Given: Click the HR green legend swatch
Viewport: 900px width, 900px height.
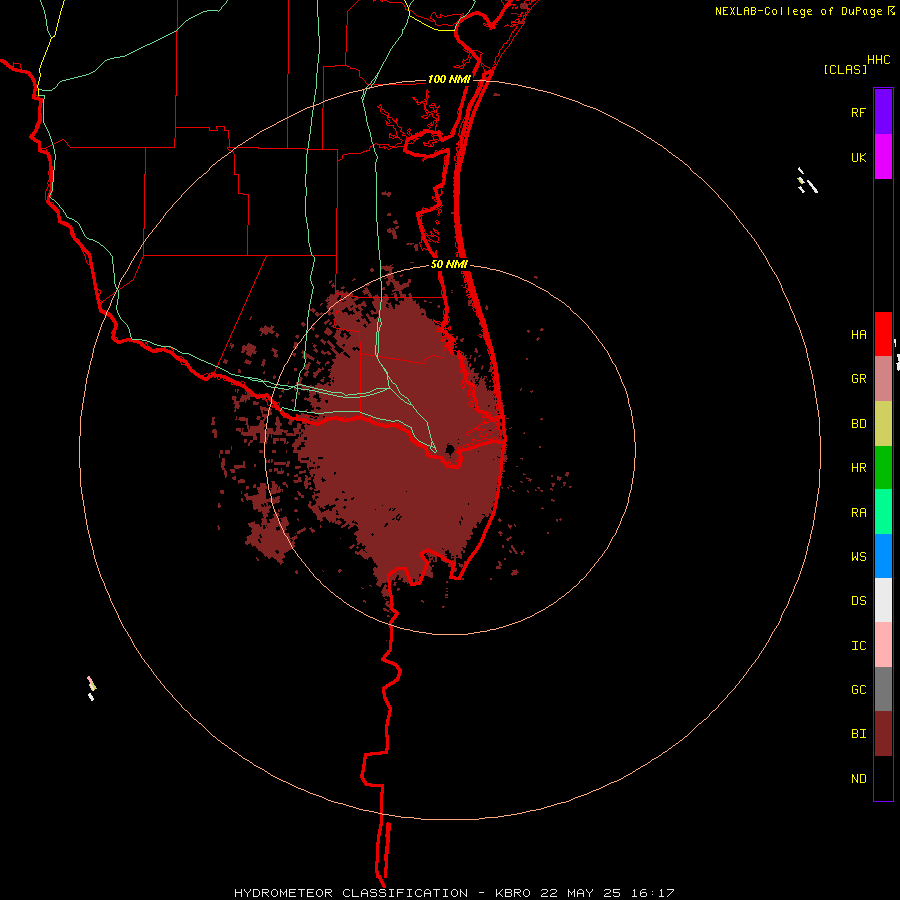Looking at the screenshot, I should (883, 468).
